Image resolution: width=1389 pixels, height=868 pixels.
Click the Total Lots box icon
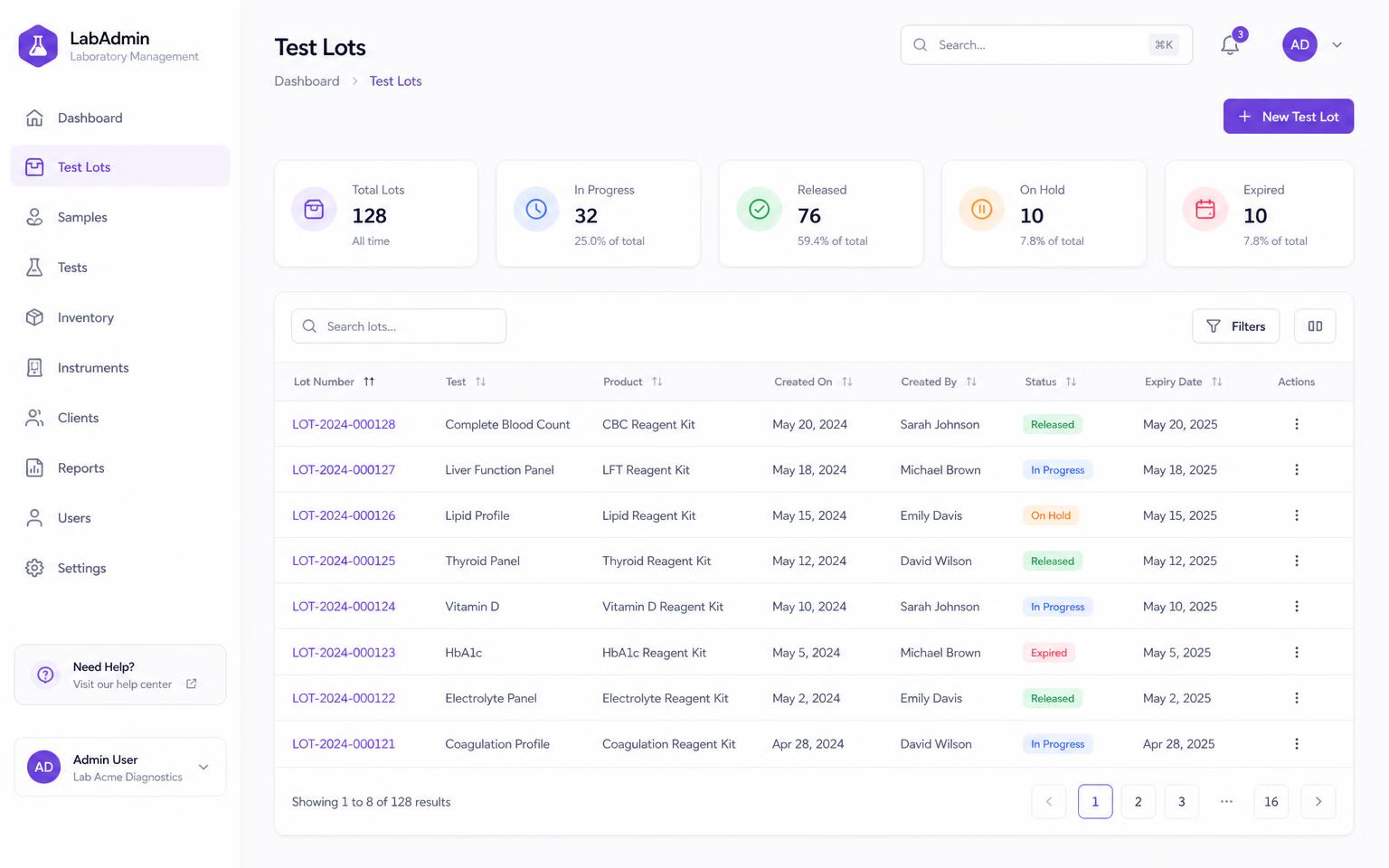click(314, 210)
